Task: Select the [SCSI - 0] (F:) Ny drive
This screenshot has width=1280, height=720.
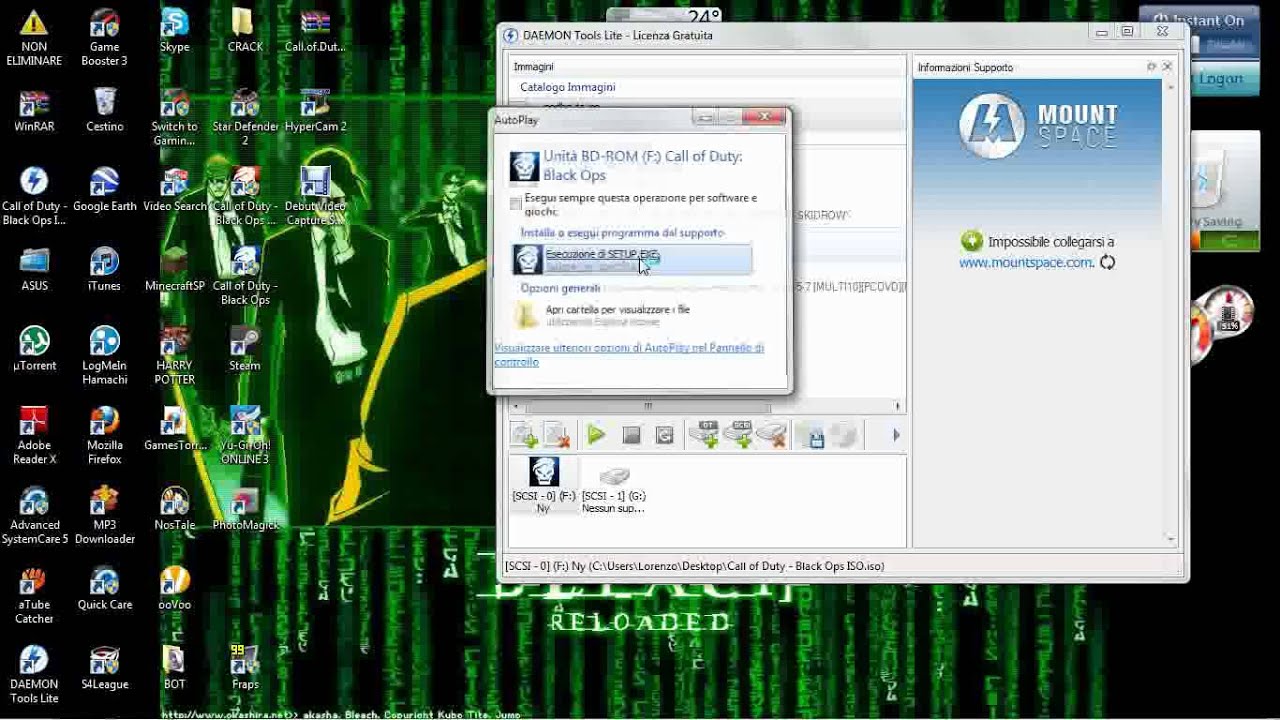Action: tap(544, 486)
